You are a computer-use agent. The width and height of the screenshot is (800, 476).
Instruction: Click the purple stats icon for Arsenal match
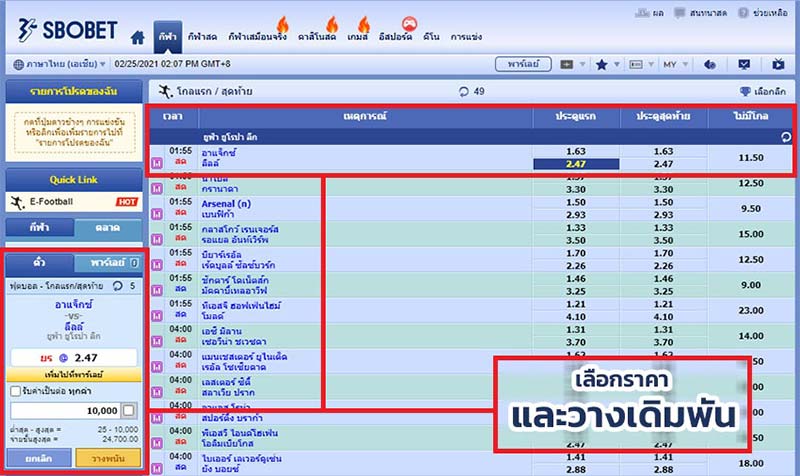click(157, 214)
